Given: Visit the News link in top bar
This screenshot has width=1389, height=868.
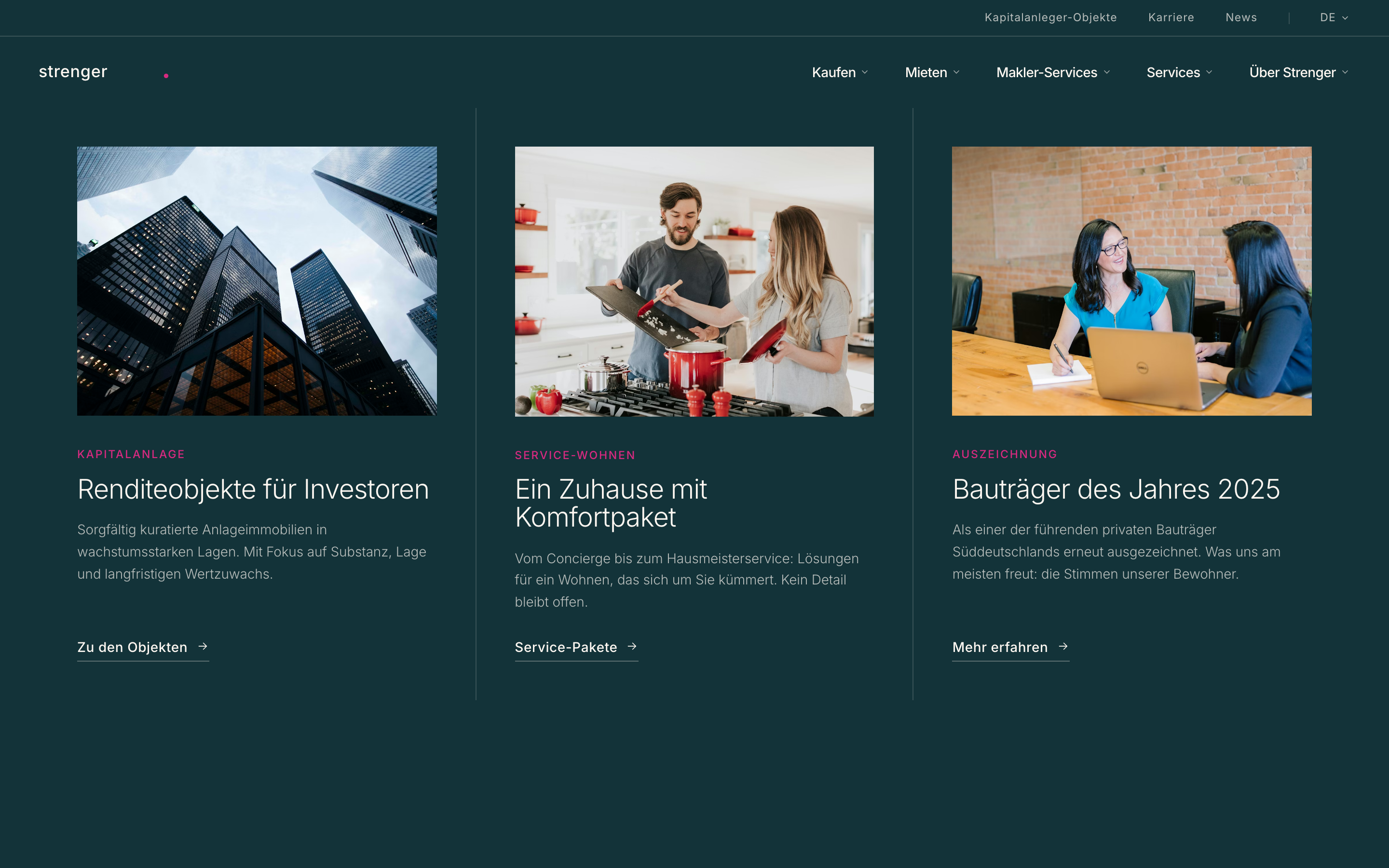Looking at the screenshot, I should (1241, 18).
